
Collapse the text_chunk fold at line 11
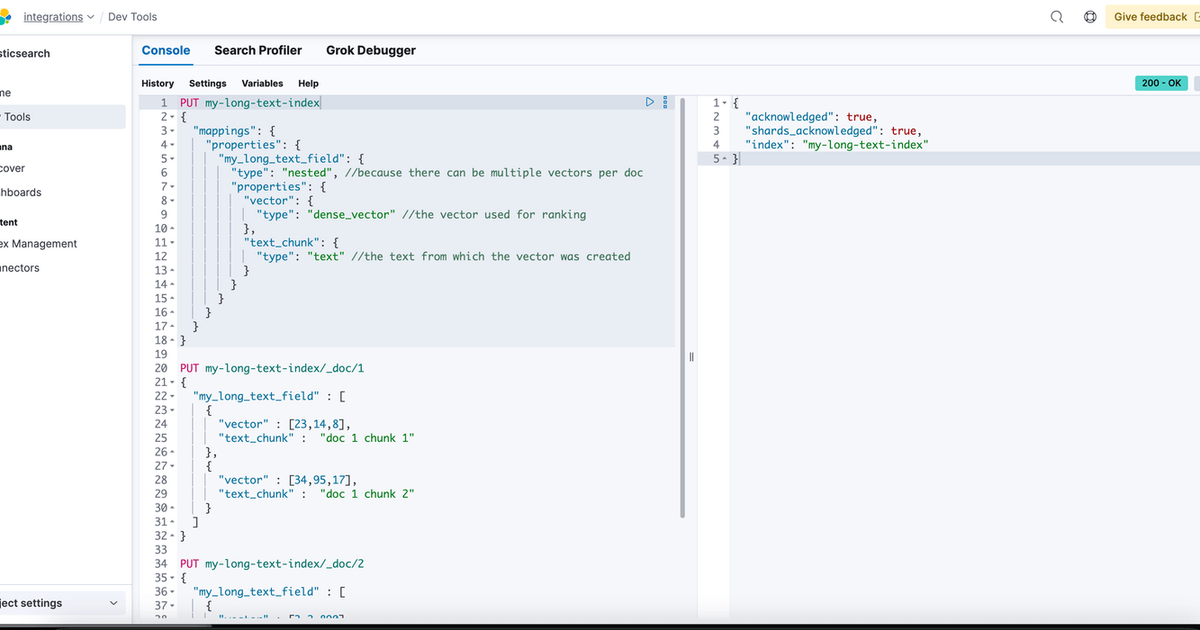pos(174,243)
